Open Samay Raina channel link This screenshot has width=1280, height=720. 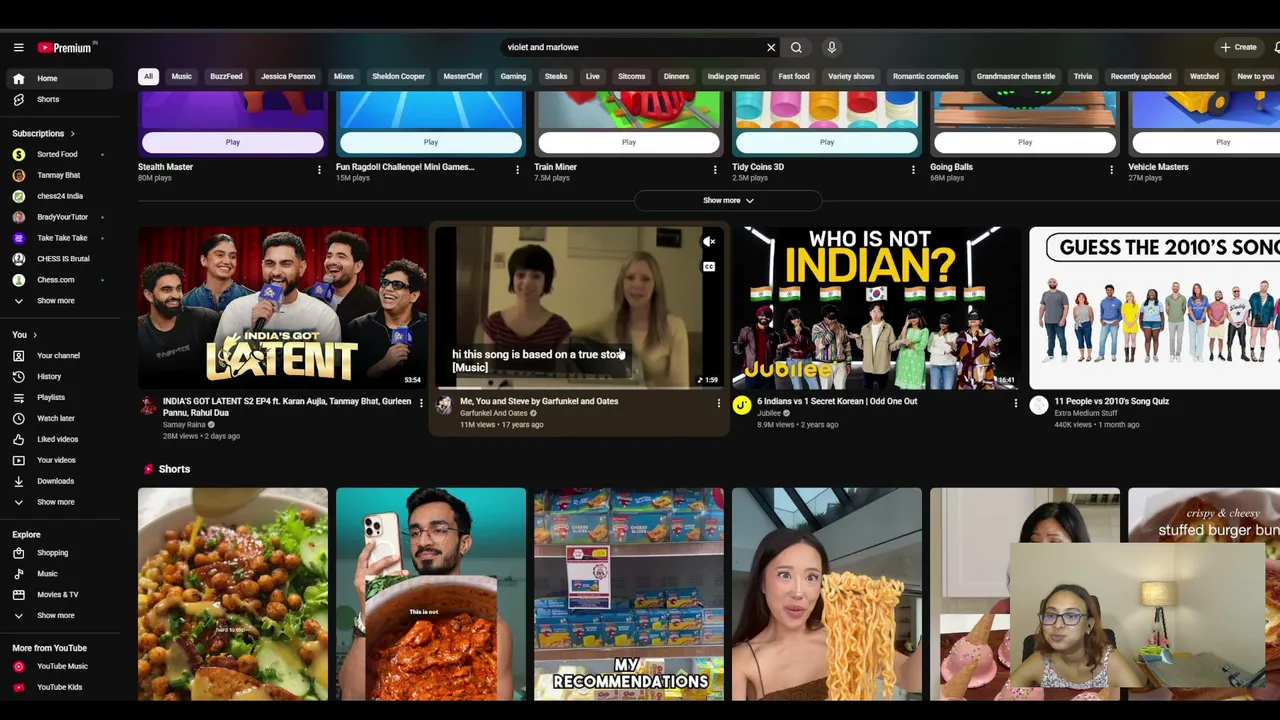coord(185,425)
